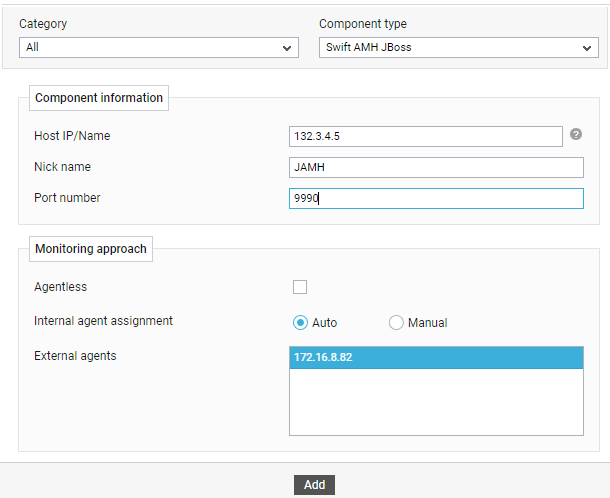Open the Component type dropdown arrow
610x498 pixels.
pos(587,48)
